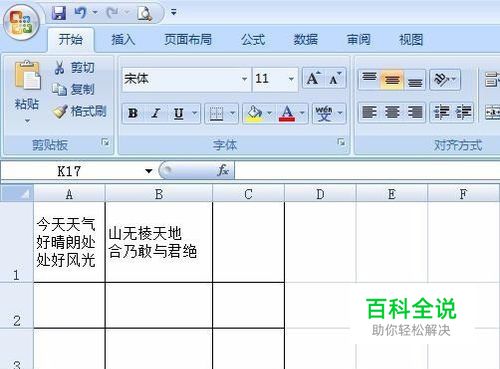Select cell containing 山无棱天地合
Image resolution: width=500 pixels, height=369 pixels.
click(159, 242)
